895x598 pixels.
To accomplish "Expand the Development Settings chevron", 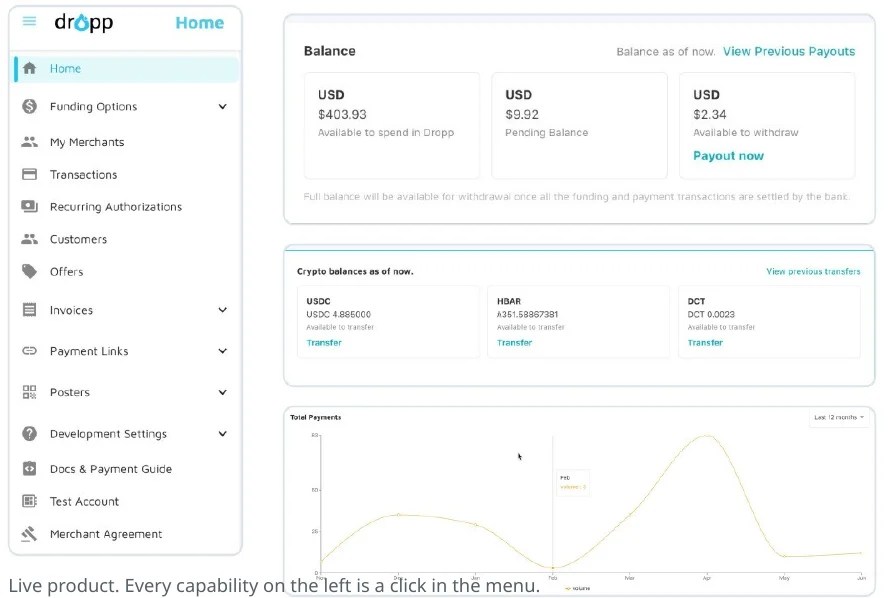I will (223, 434).
